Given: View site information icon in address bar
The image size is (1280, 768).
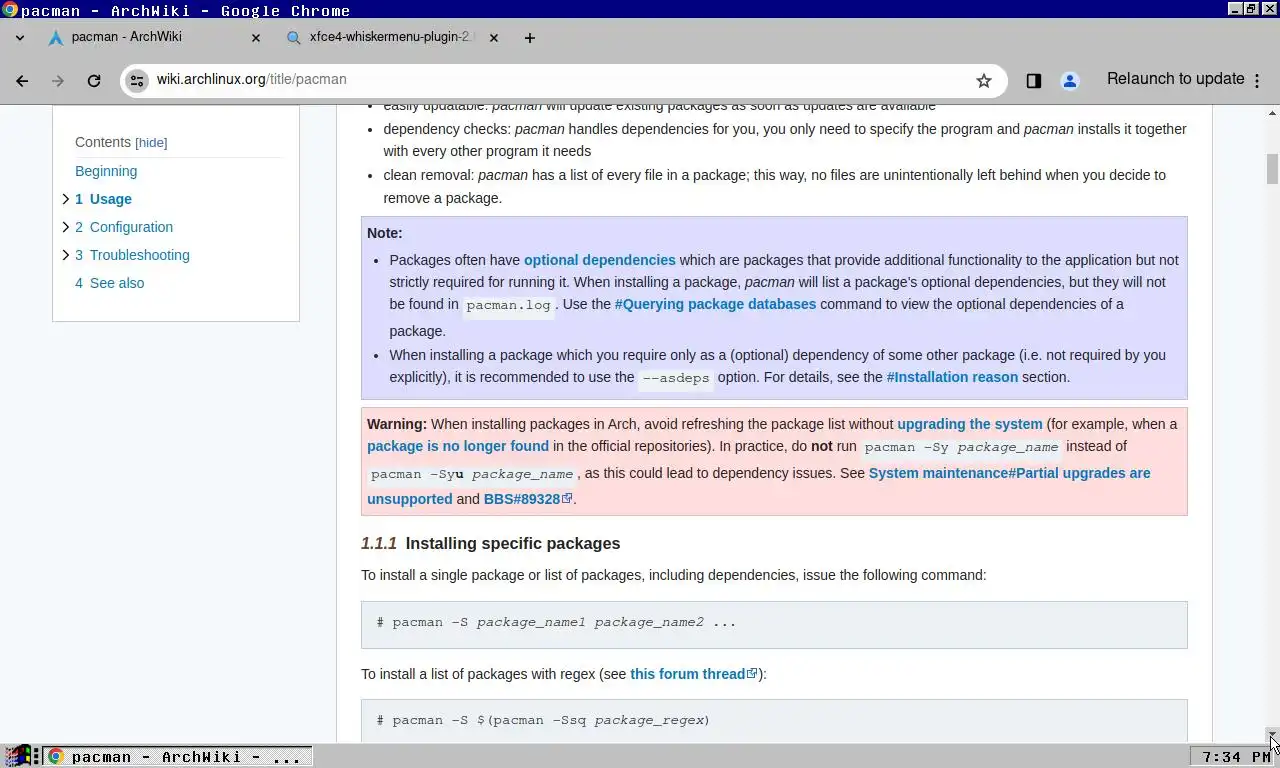Looking at the screenshot, I should 137,80.
